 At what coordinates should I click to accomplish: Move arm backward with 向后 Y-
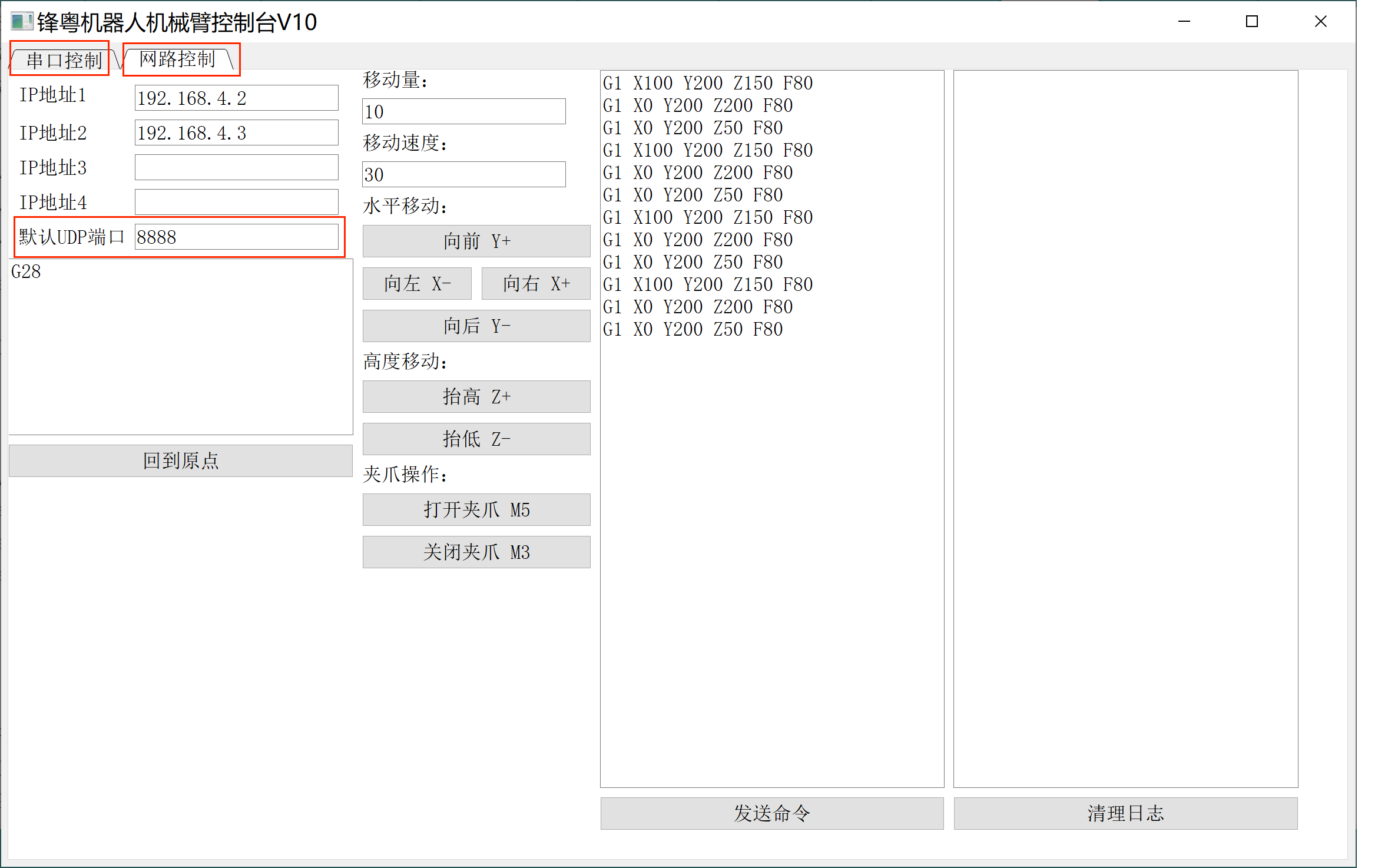[476, 326]
